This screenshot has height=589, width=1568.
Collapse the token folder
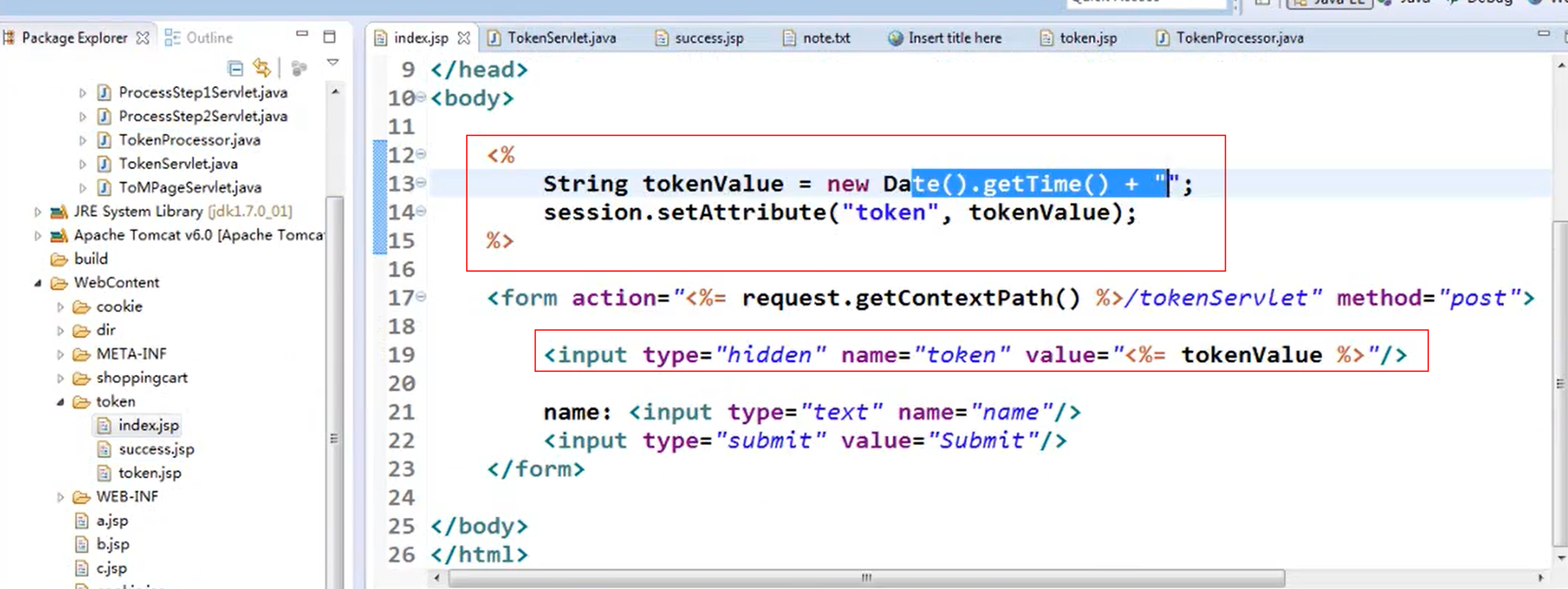tap(60, 402)
